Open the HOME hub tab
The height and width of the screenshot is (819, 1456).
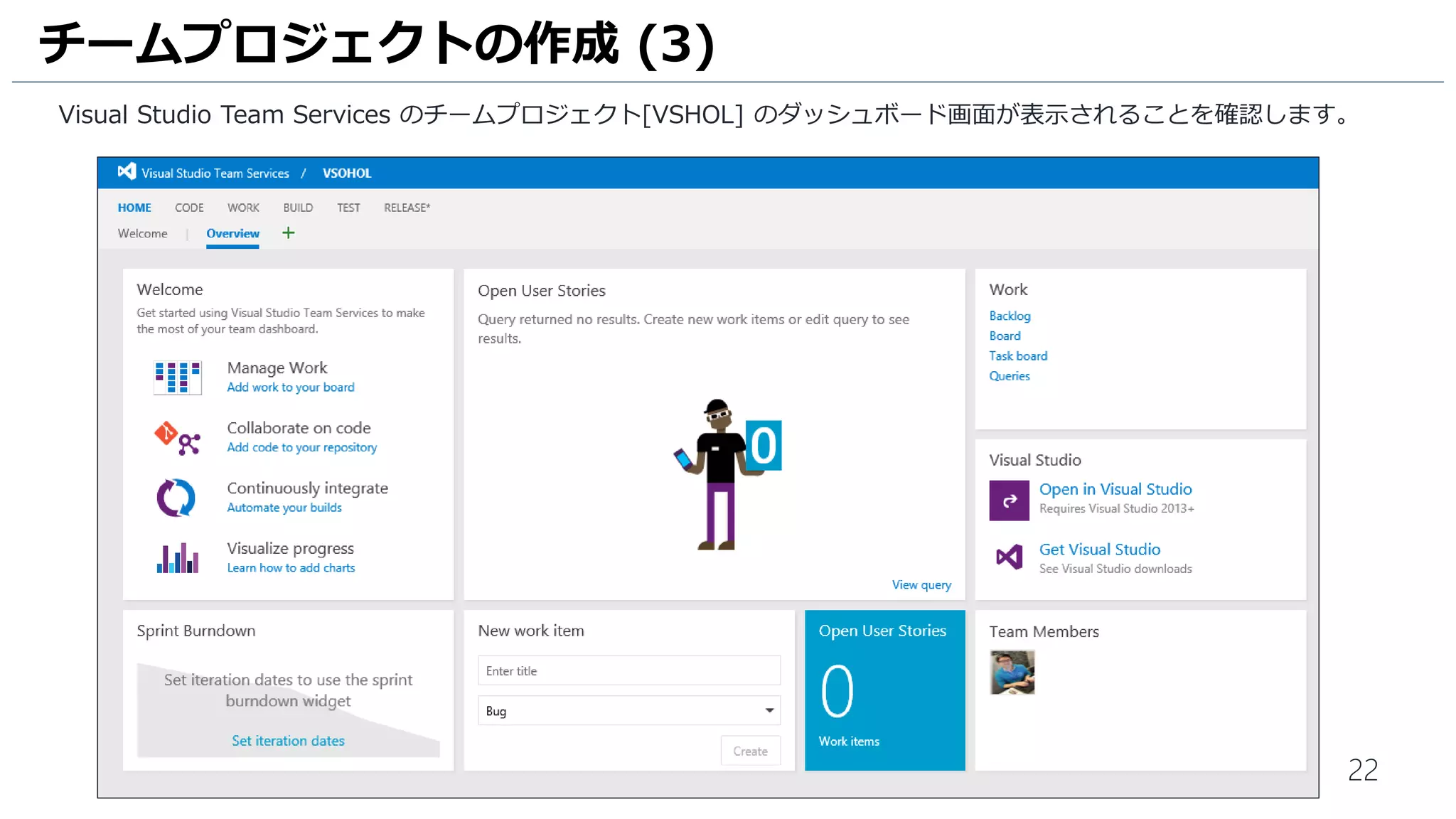click(134, 208)
